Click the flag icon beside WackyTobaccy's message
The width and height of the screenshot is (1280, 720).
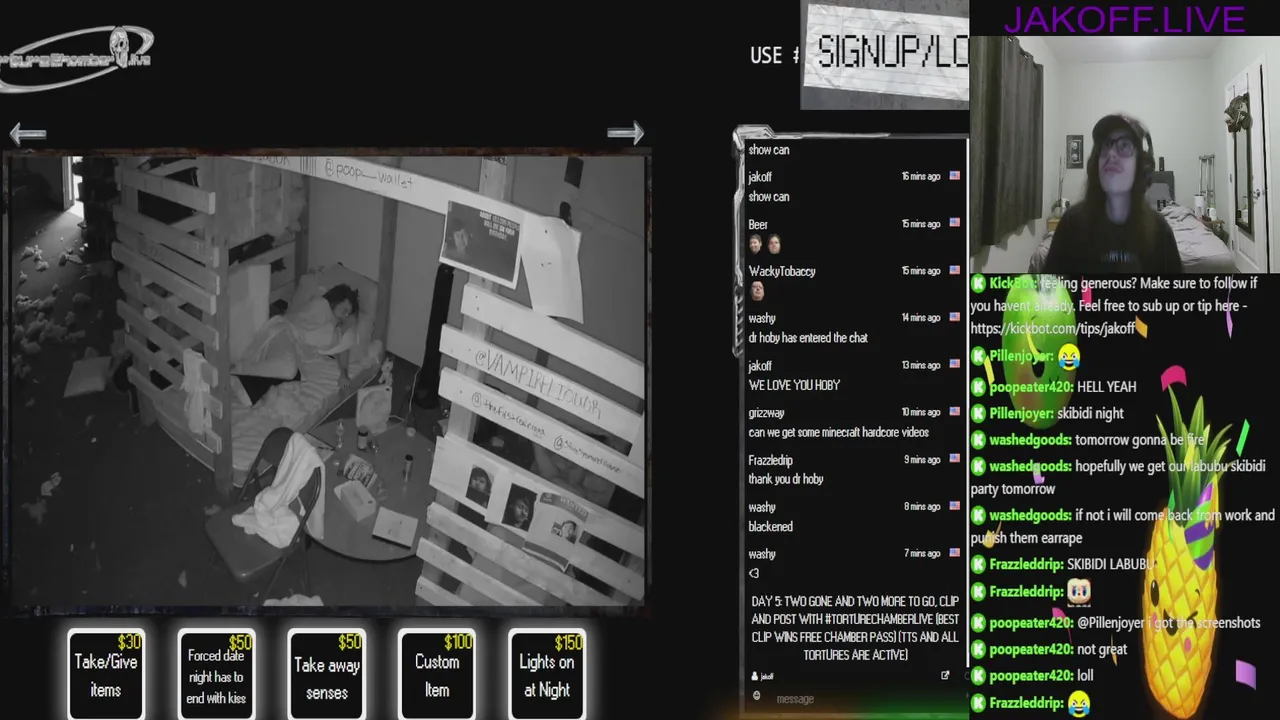coord(954,270)
